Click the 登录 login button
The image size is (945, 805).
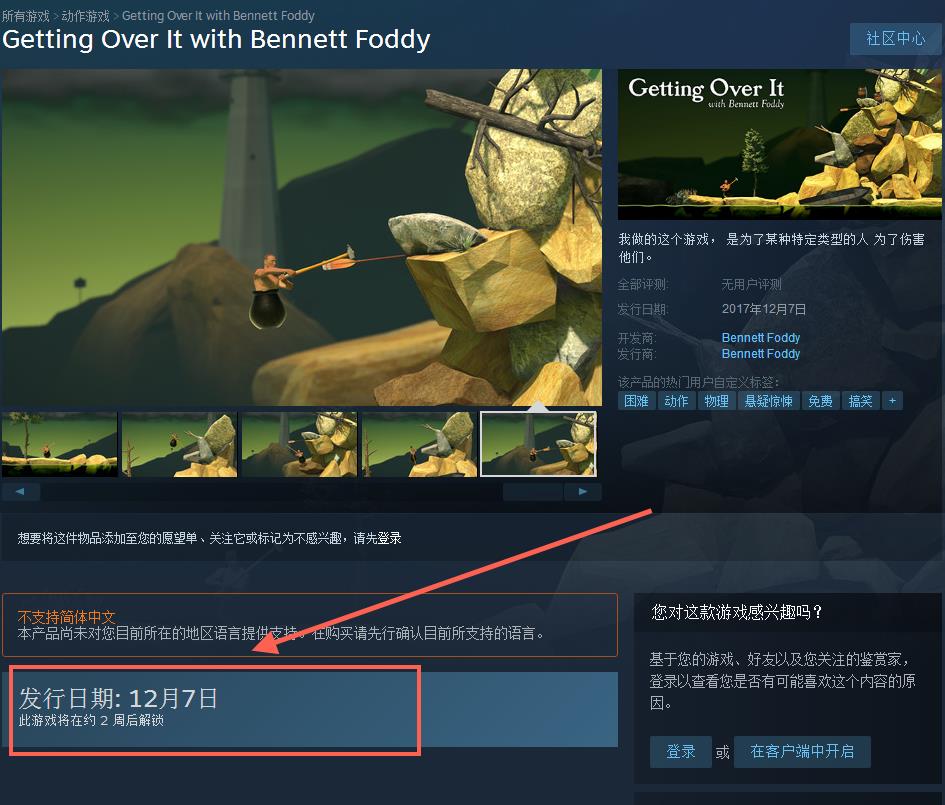coord(680,751)
